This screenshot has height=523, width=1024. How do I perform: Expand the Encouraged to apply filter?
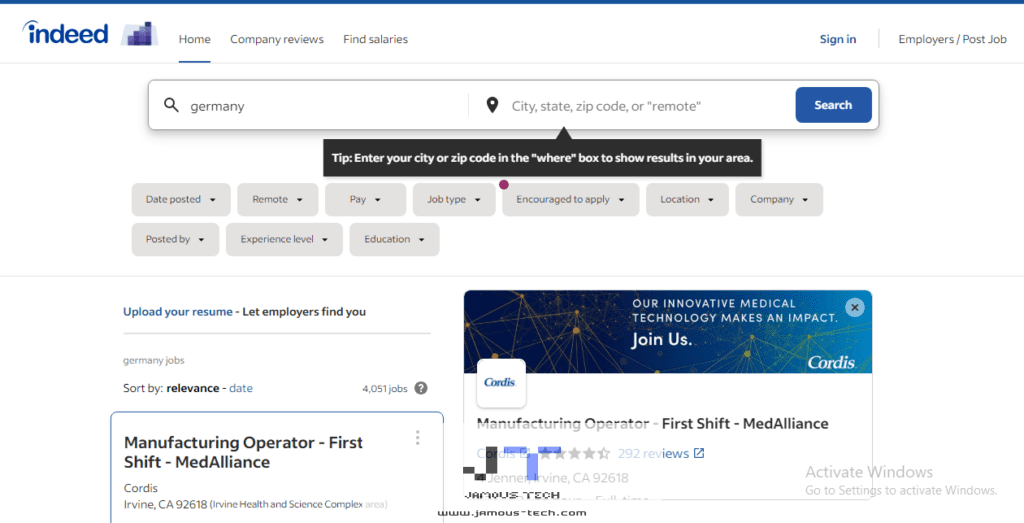click(x=571, y=200)
